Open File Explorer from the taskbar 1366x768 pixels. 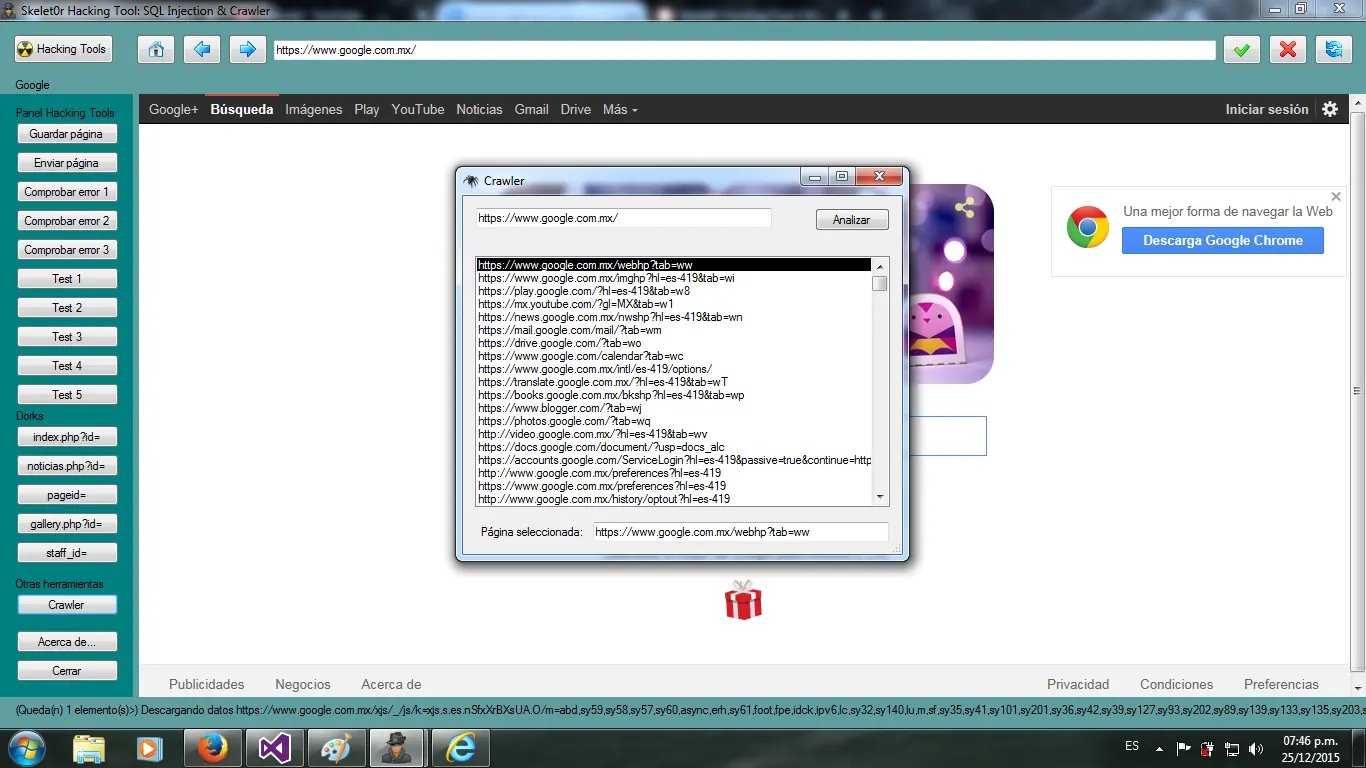[x=89, y=748]
